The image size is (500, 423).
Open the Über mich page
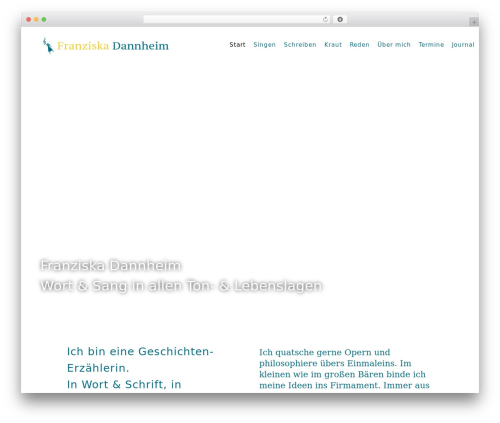[394, 44]
